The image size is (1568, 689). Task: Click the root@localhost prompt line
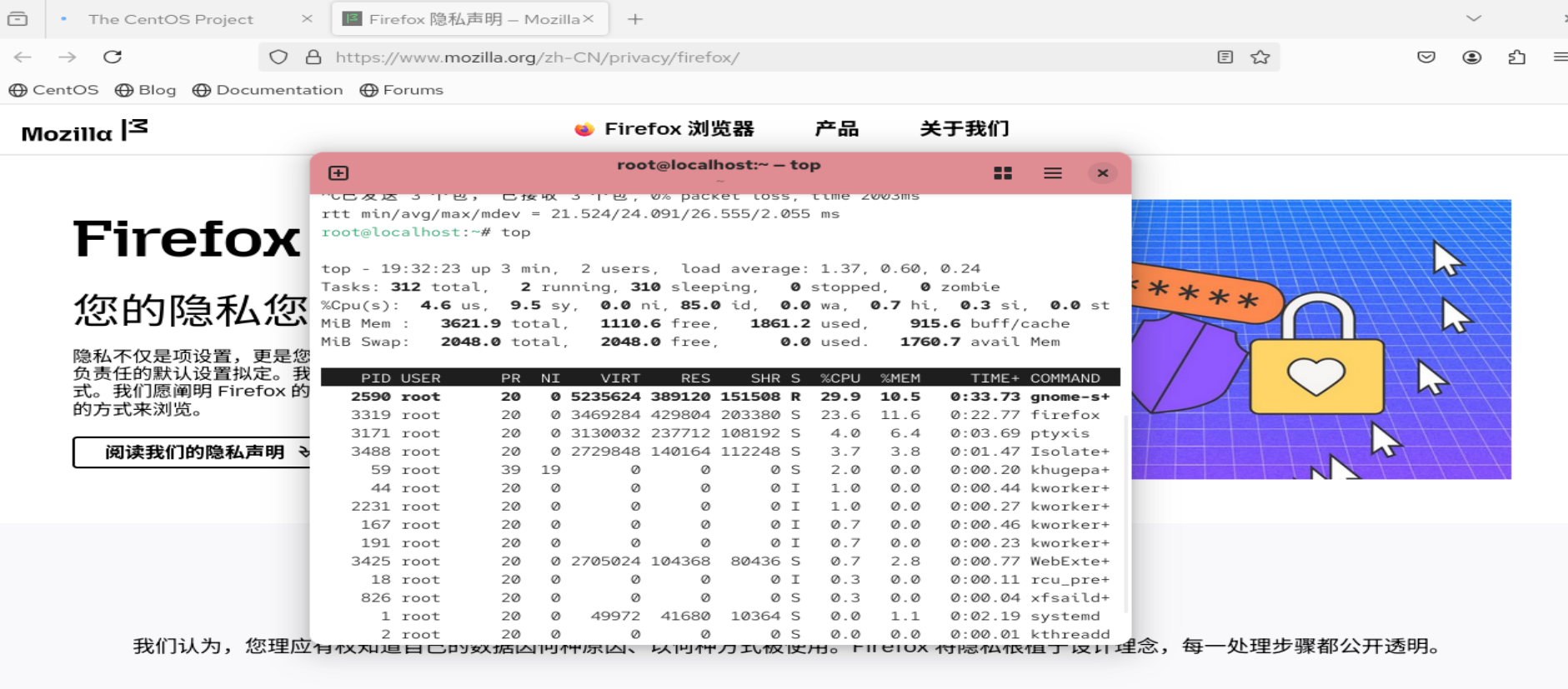pos(426,232)
